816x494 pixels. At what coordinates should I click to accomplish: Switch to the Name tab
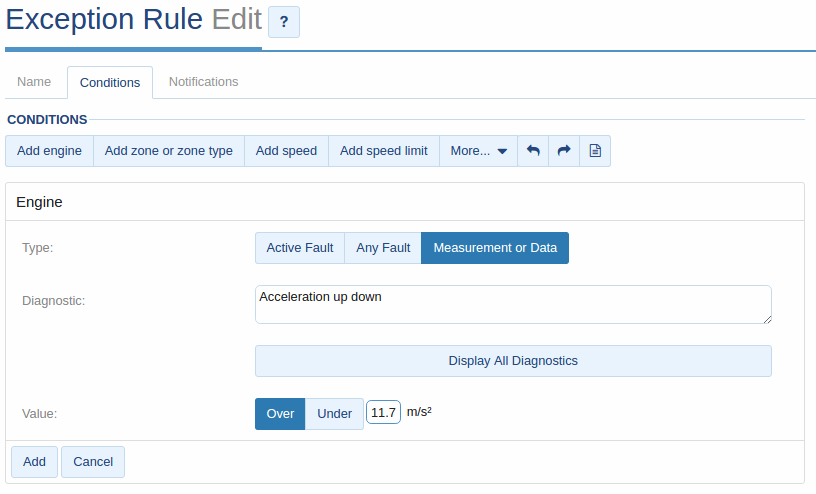tap(34, 82)
